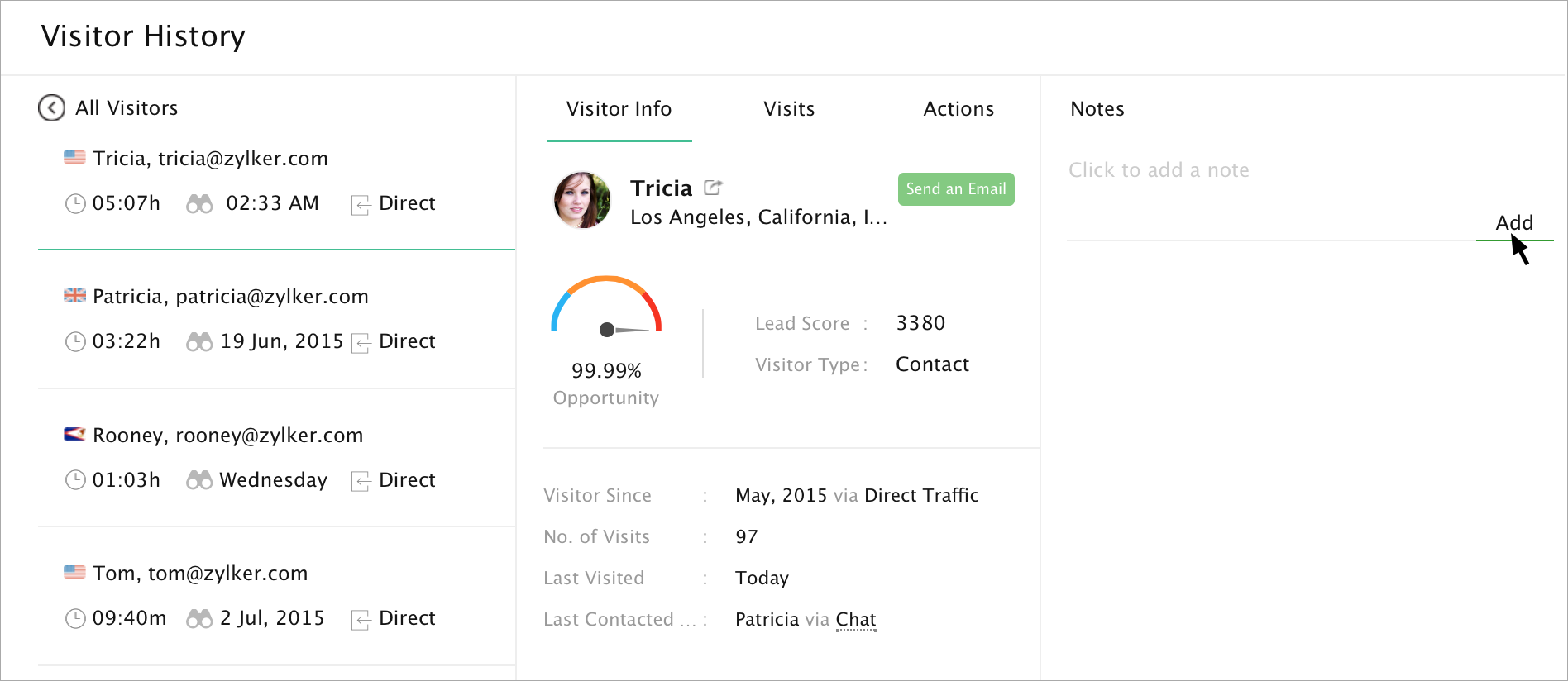The width and height of the screenshot is (1568, 681).
Task: Click the clock icon next to 09:40m
Action: (x=75, y=618)
